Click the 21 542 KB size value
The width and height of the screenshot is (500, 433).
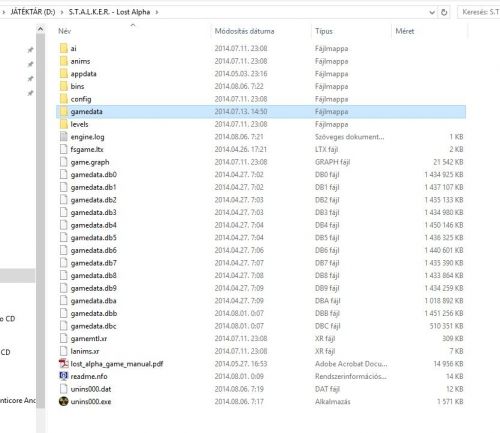(x=448, y=162)
